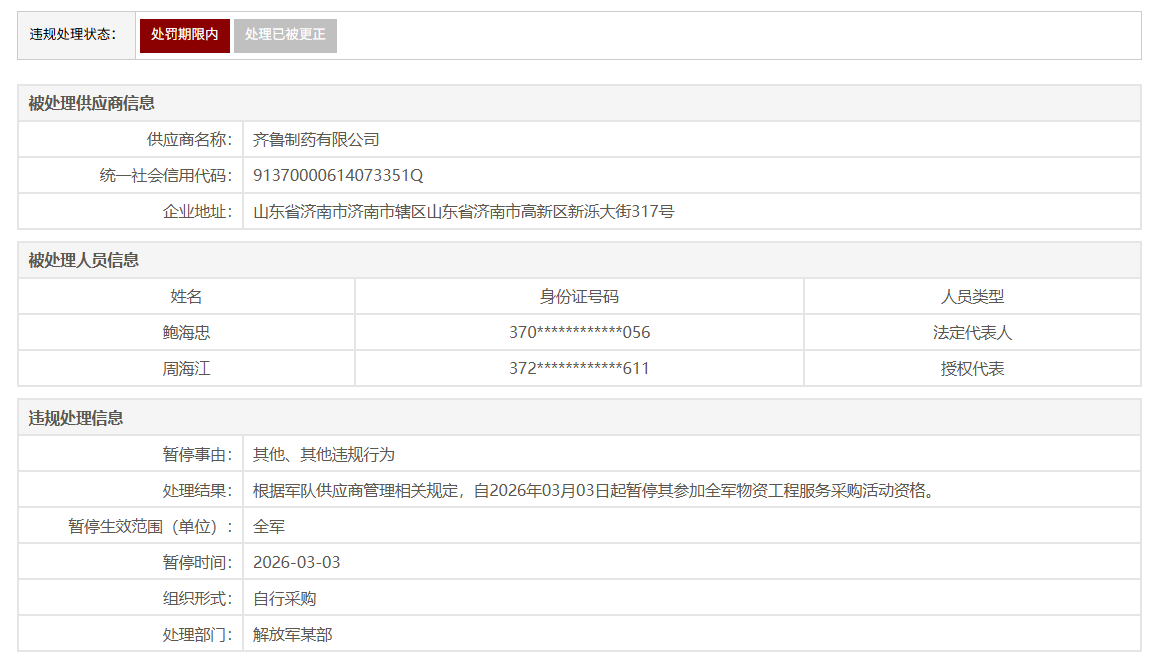The width and height of the screenshot is (1155, 663).
Task: Click the 供应商名称 field label
Action: point(189,139)
